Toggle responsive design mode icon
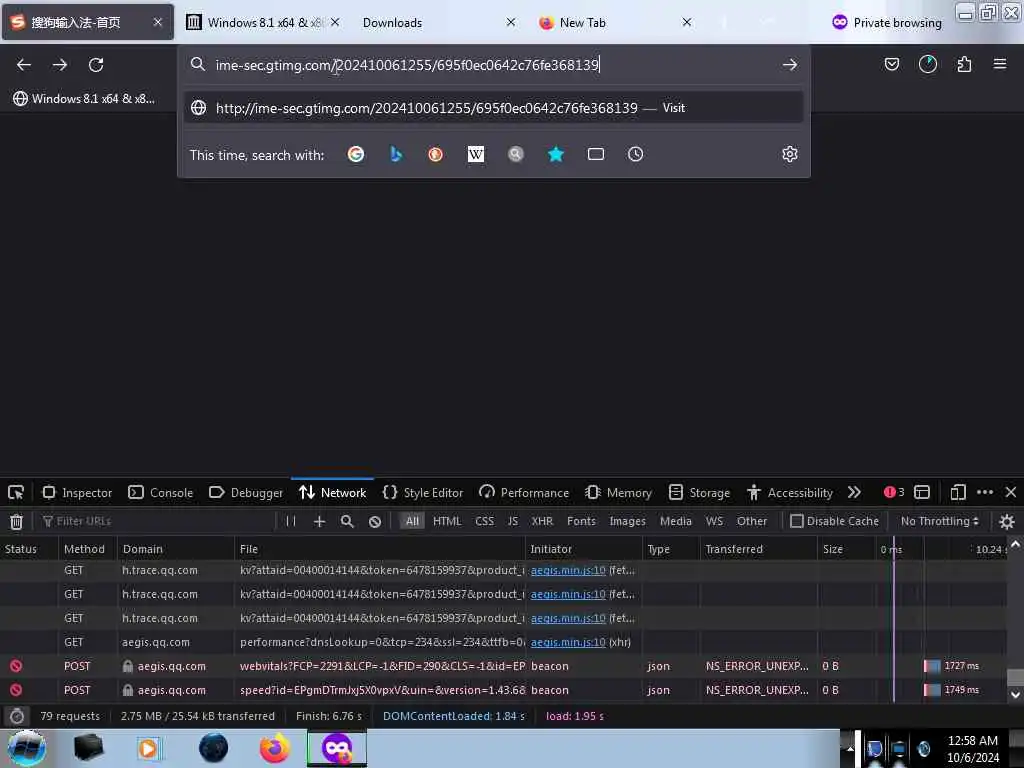Screen dimensions: 1024x768 [958, 492]
